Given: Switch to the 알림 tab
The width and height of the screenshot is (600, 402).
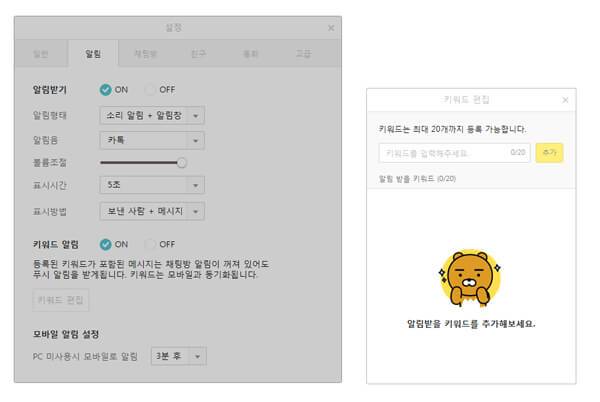Looking at the screenshot, I should point(93,54).
